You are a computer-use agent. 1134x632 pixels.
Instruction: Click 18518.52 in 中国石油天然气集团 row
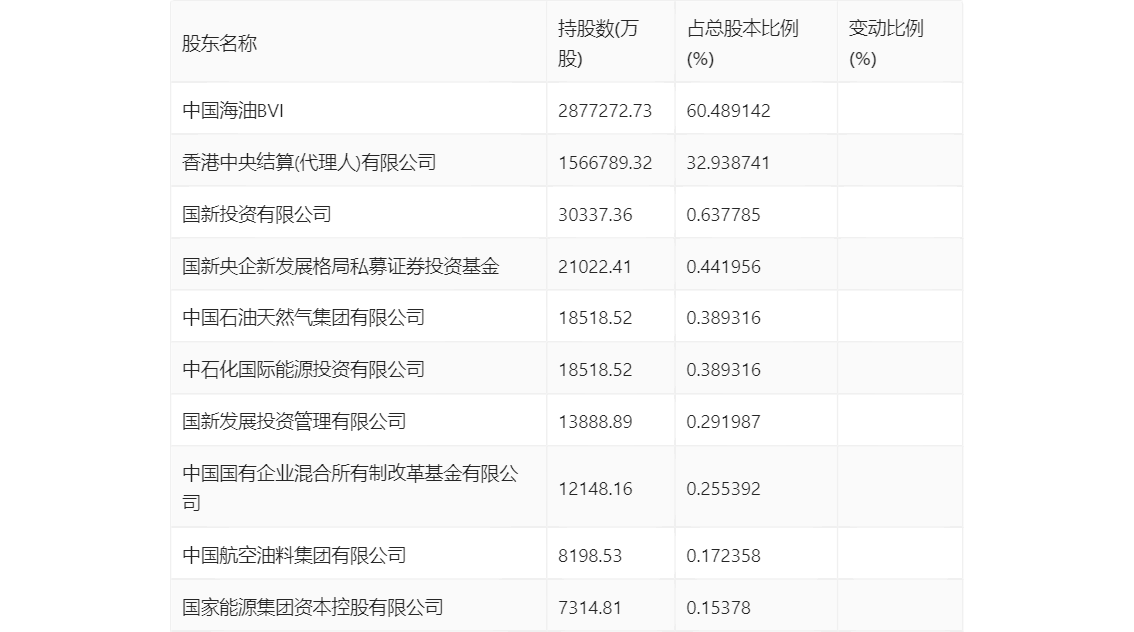coord(595,317)
